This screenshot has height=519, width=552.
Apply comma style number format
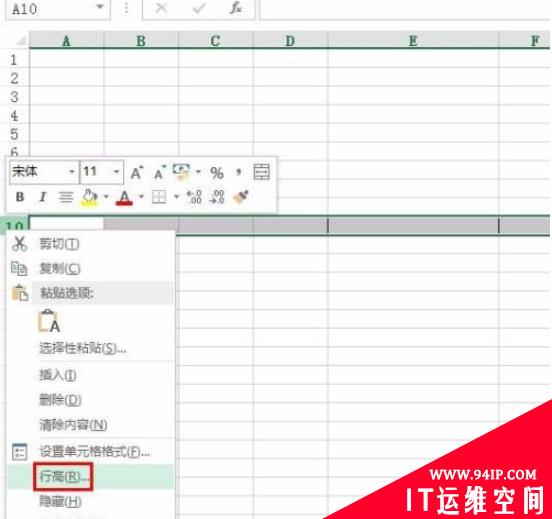click(x=239, y=173)
